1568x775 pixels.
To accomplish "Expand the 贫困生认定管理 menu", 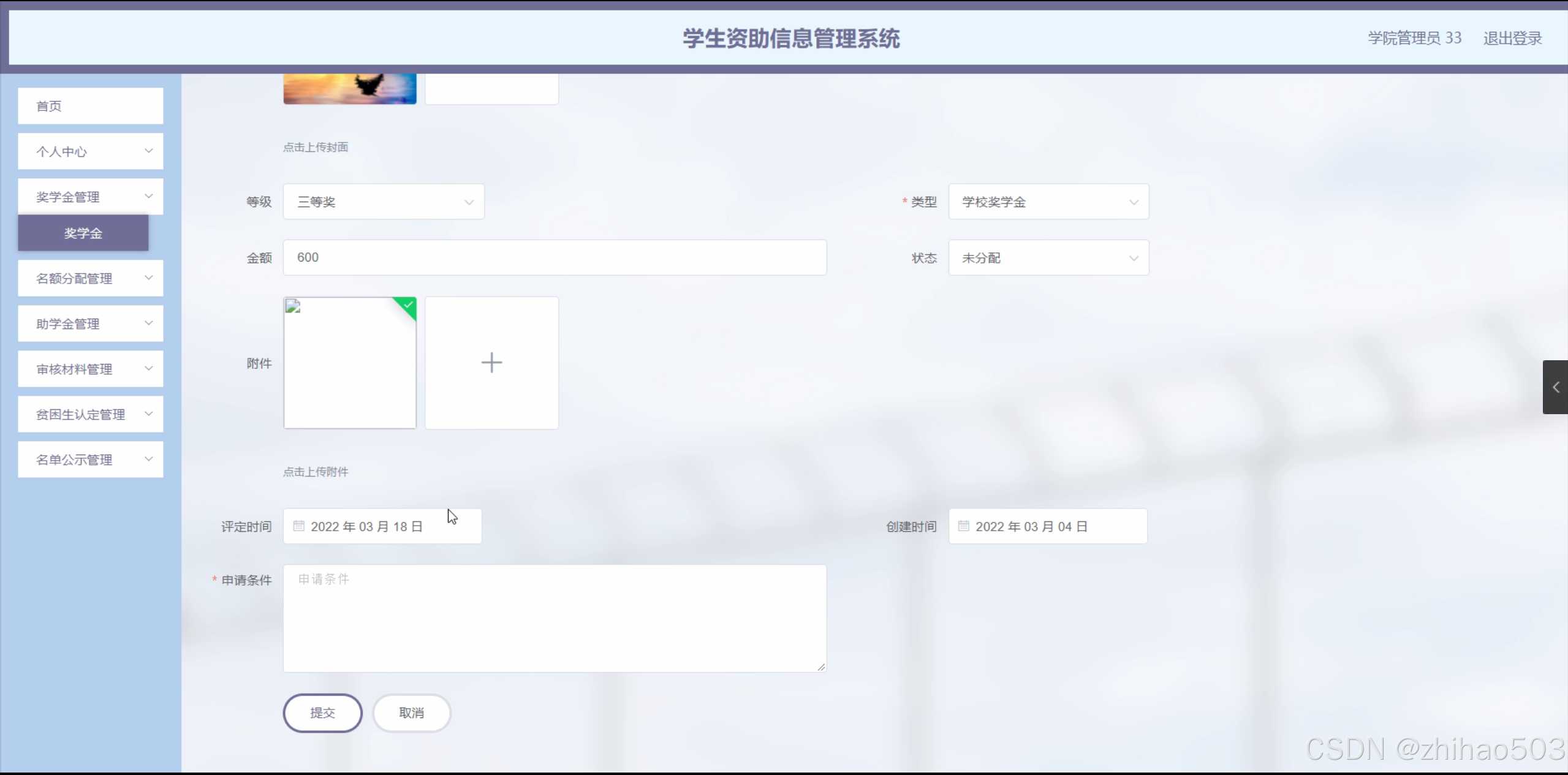I will pyautogui.click(x=91, y=414).
